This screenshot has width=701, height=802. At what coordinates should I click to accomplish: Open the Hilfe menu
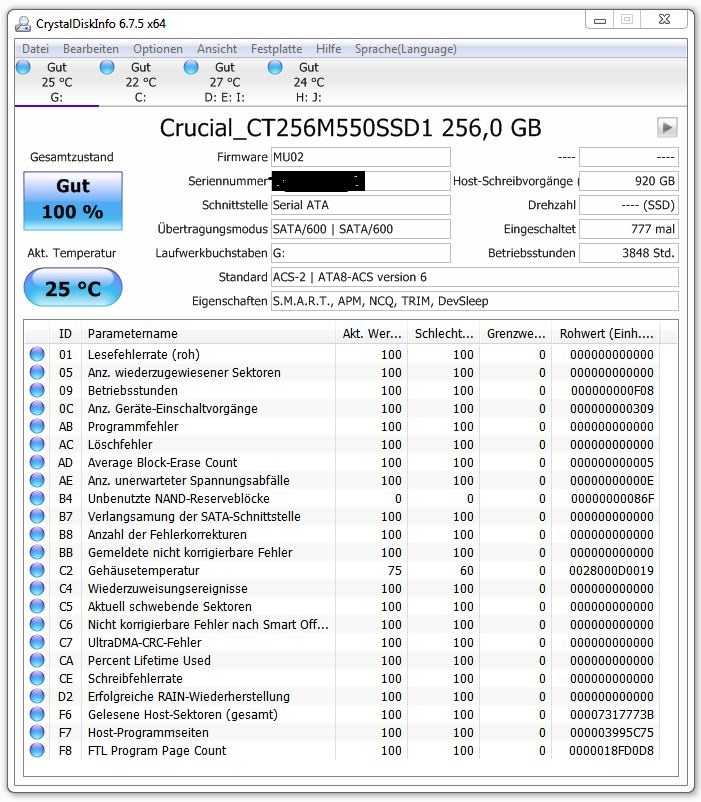(328, 49)
